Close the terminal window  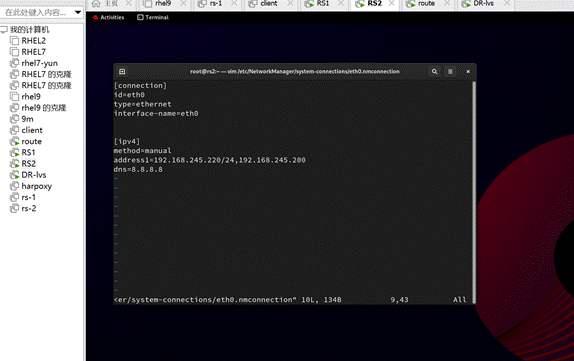468,72
